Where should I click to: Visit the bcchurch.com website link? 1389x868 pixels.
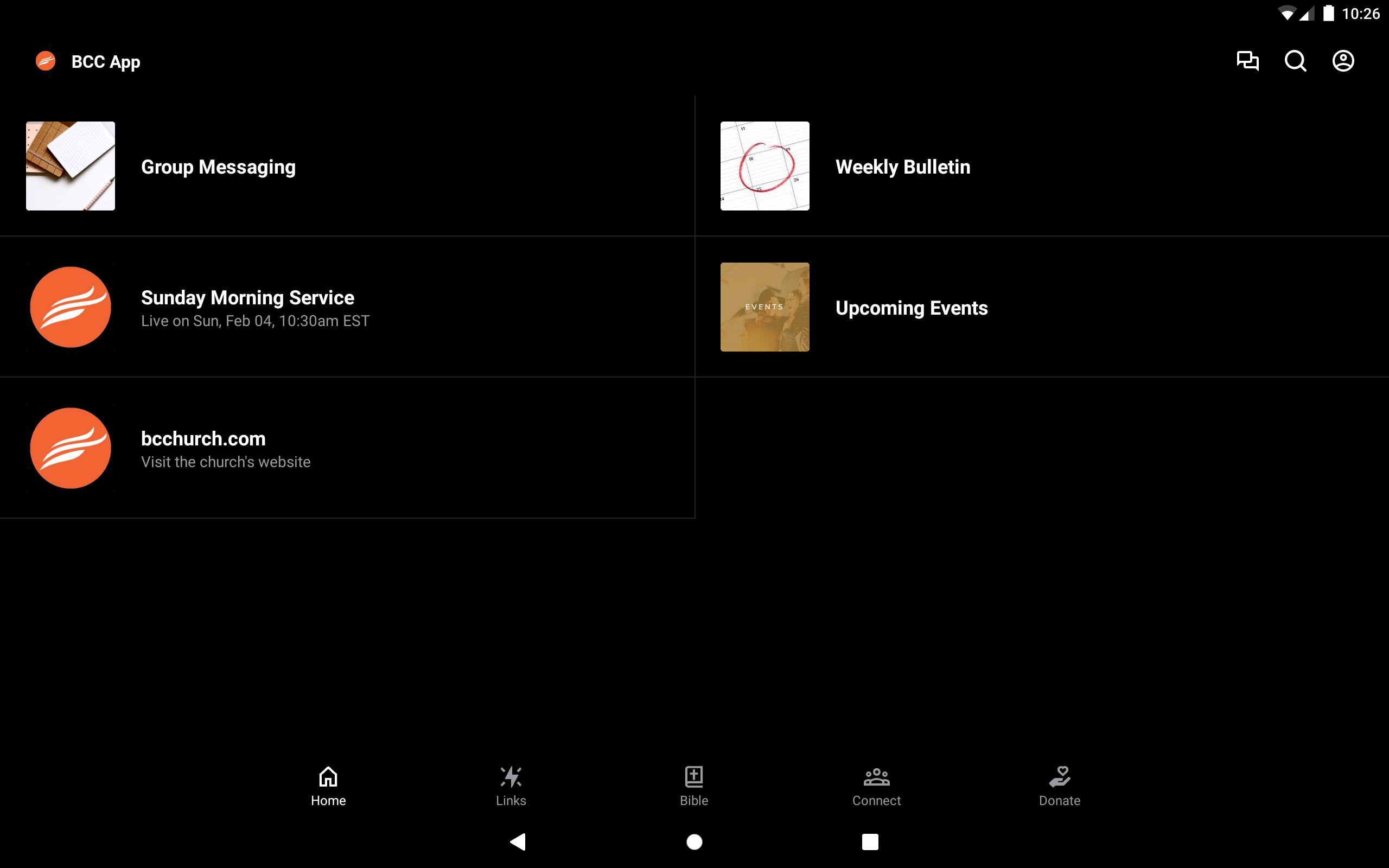coord(203,448)
